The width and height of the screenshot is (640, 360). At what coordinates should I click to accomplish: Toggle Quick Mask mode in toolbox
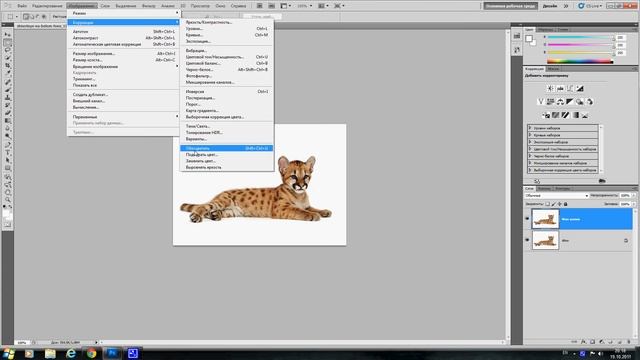point(7,224)
